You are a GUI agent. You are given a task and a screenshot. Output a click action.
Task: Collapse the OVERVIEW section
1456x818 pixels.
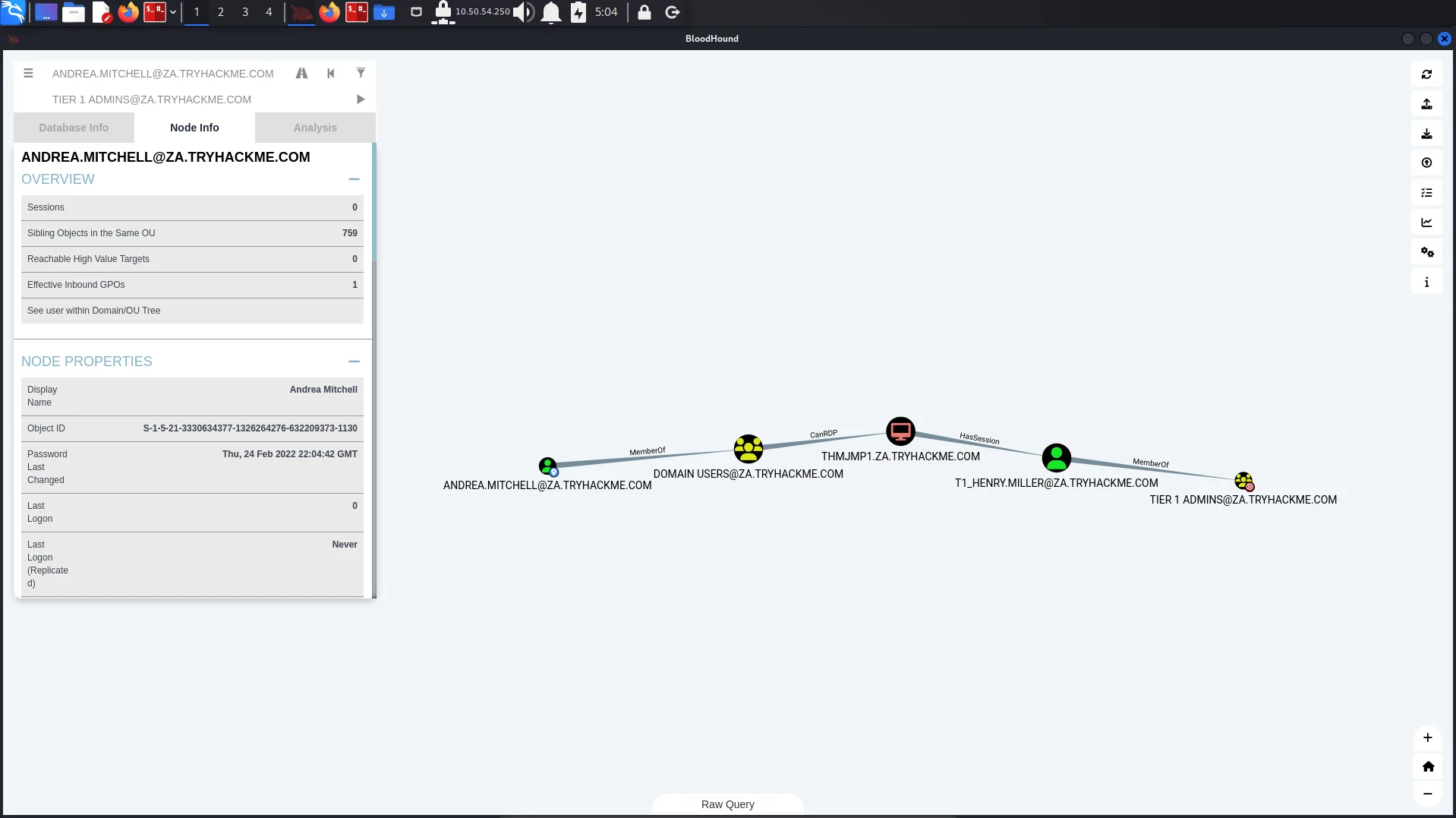354,179
